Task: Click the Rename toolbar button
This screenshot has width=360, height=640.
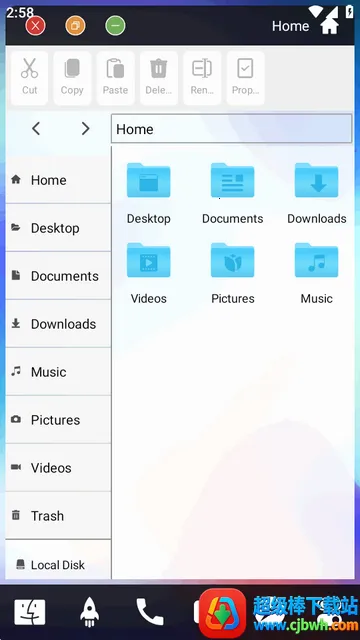Action: (x=202, y=78)
